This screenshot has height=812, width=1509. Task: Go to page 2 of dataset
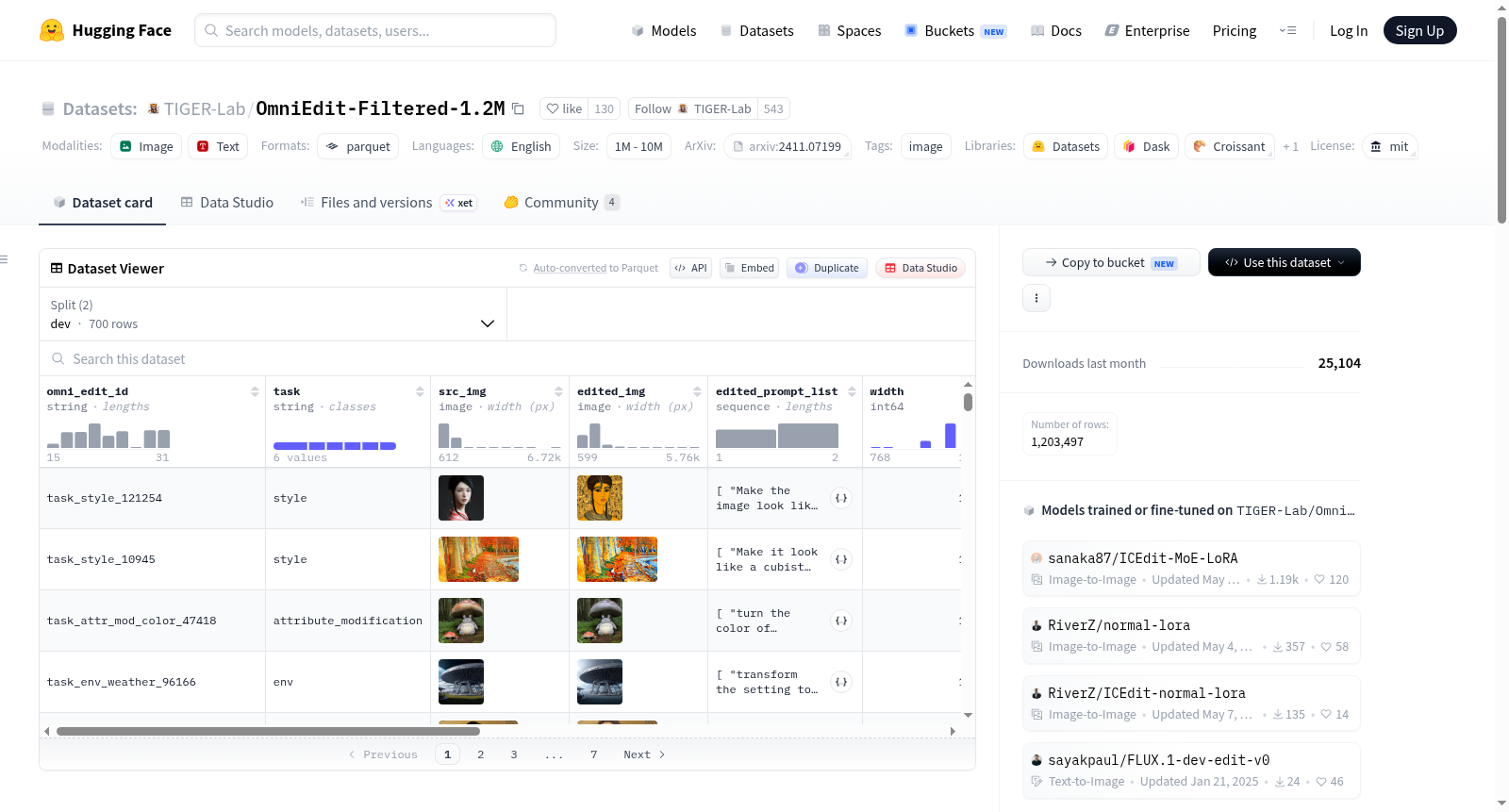(481, 754)
